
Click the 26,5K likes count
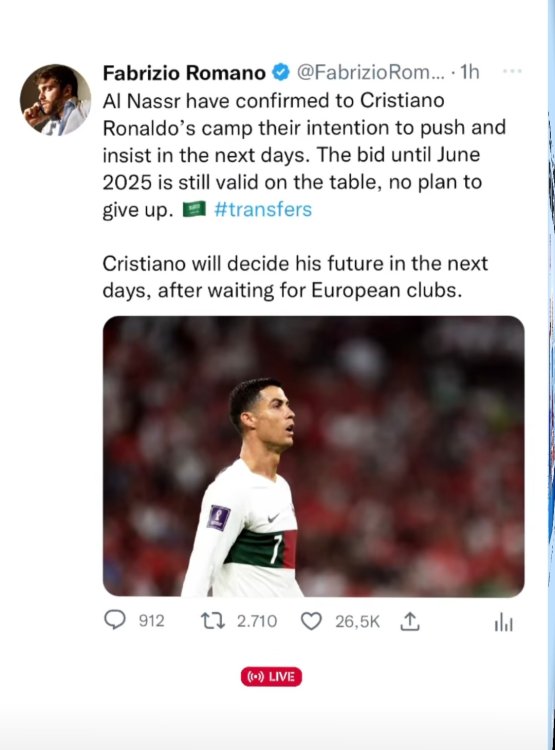pyautogui.click(x=357, y=622)
